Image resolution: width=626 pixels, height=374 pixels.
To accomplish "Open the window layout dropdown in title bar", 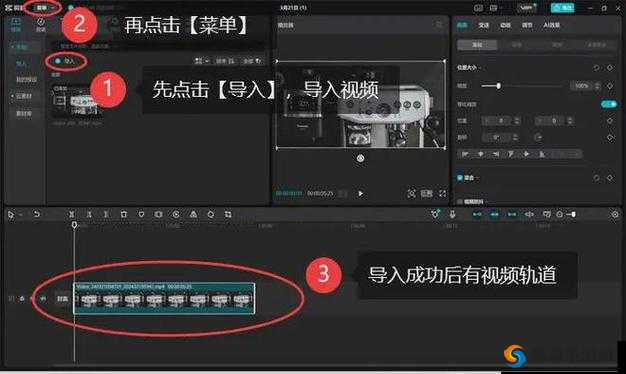I will pos(495,8).
